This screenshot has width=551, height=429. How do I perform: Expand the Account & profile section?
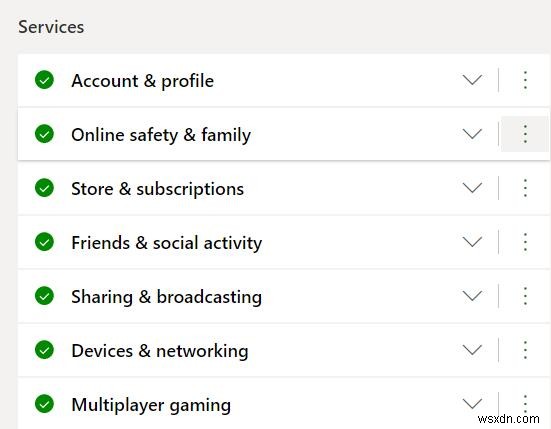472,80
